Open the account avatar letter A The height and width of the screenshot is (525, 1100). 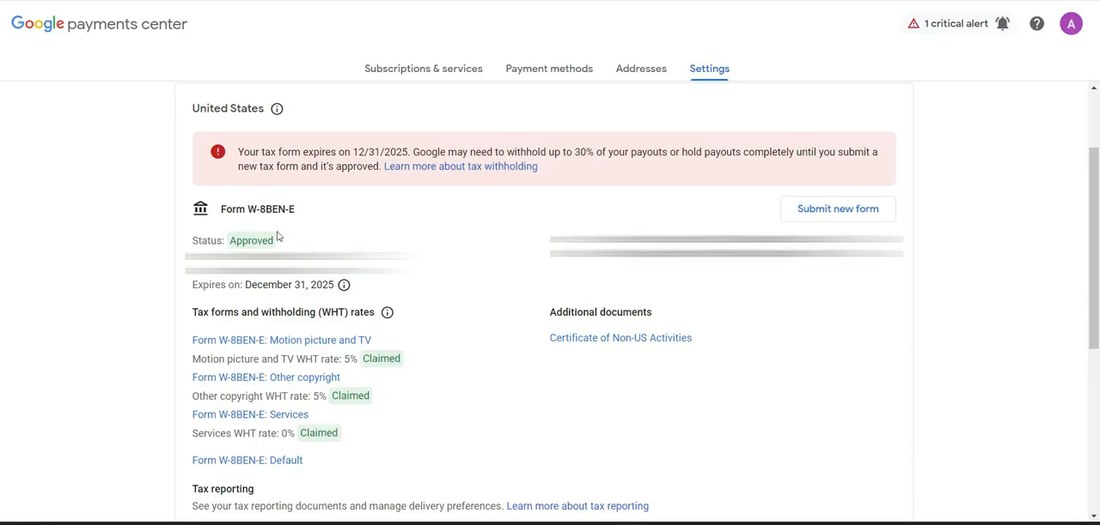tap(1071, 23)
